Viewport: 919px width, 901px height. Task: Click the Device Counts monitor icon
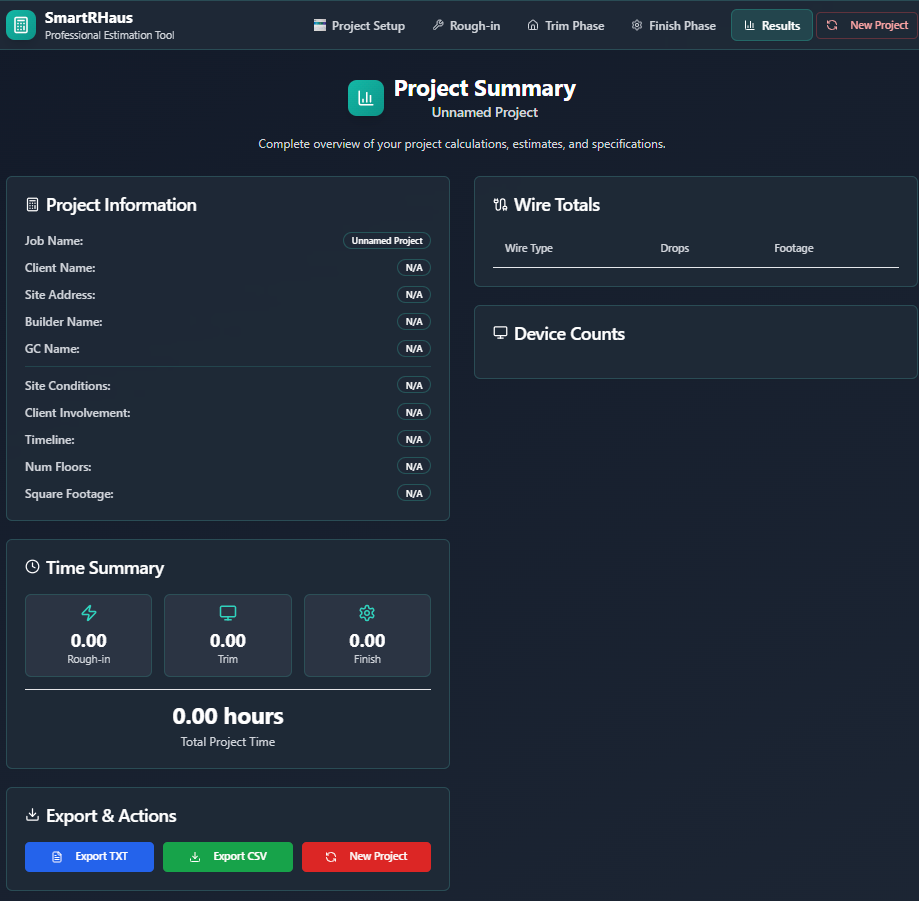tap(501, 333)
